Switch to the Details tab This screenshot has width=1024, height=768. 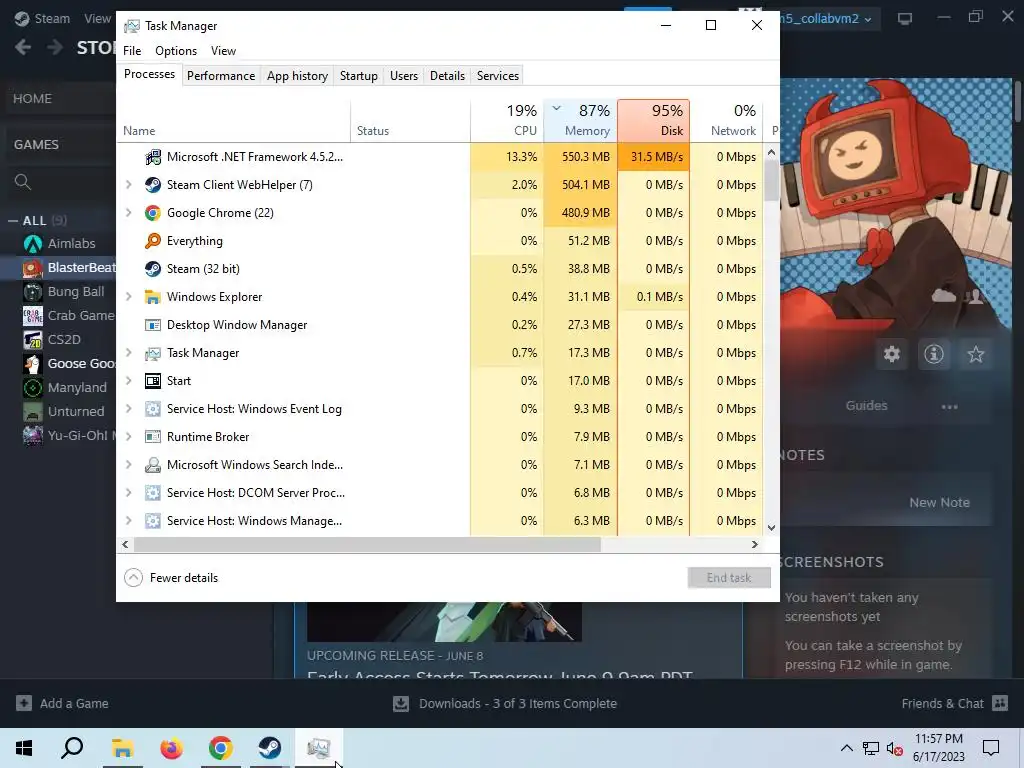(447, 76)
